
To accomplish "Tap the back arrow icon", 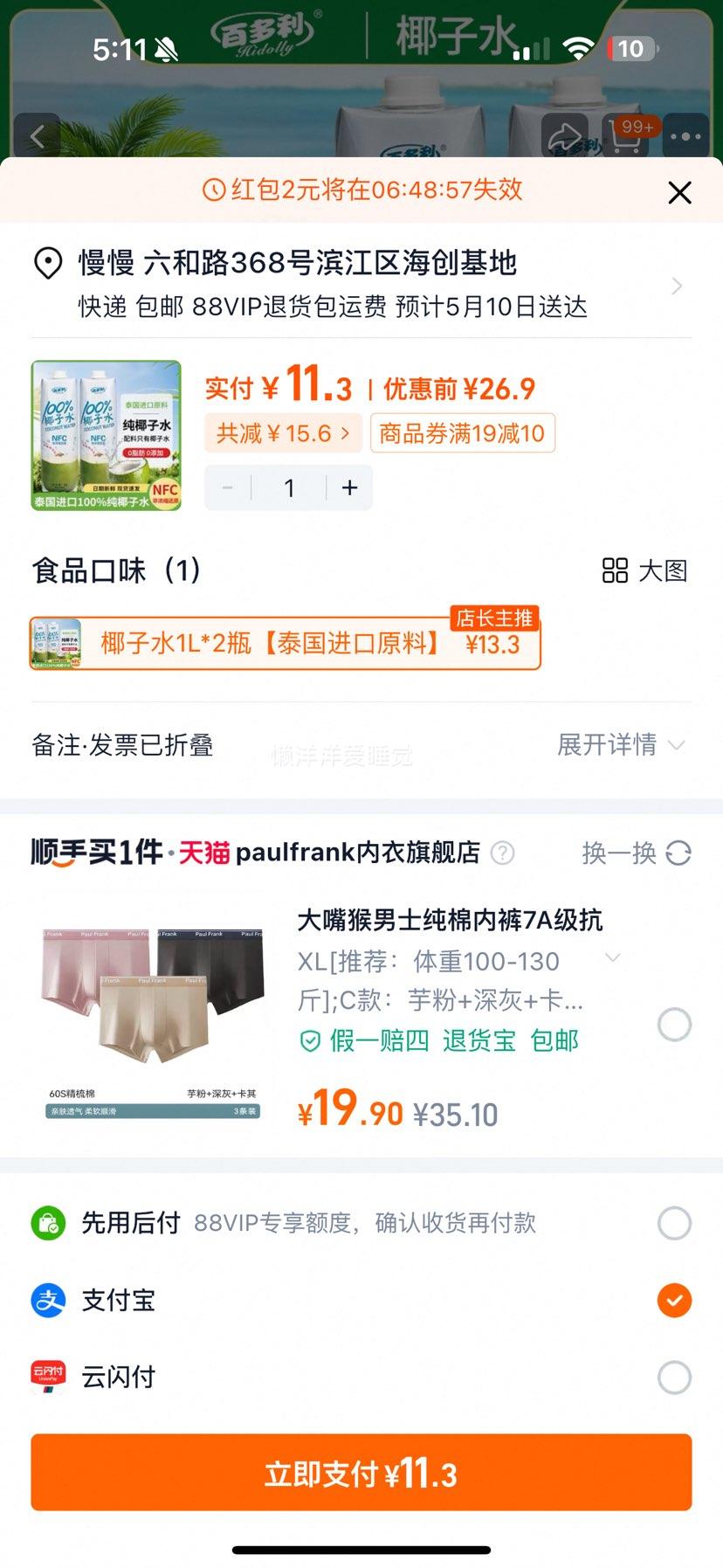I will coord(37,136).
